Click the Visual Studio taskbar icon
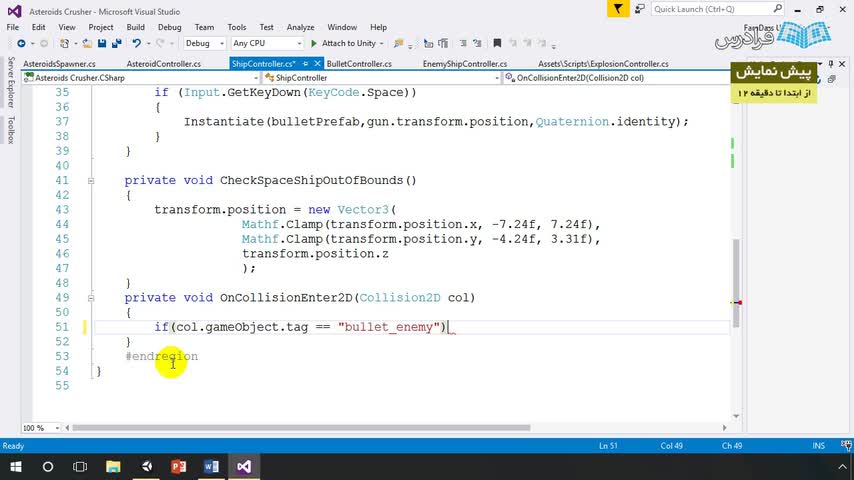Screen dimensions: 854x480 click(x=244, y=467)
